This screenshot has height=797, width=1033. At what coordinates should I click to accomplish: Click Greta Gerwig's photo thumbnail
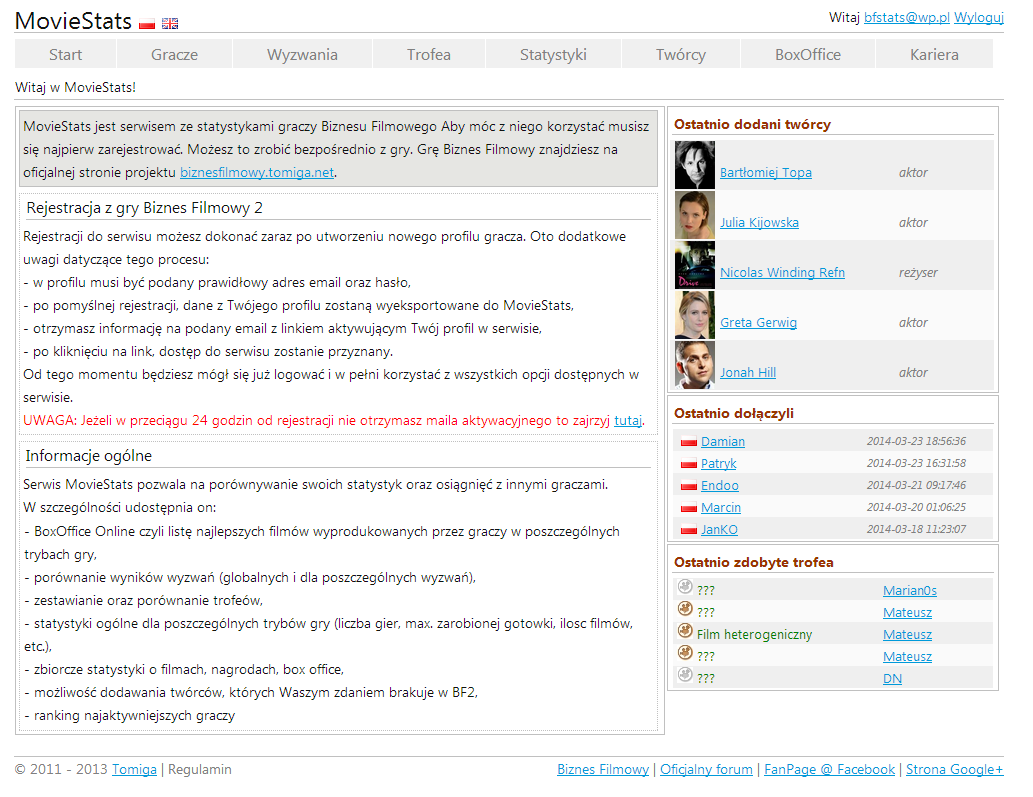694,316
